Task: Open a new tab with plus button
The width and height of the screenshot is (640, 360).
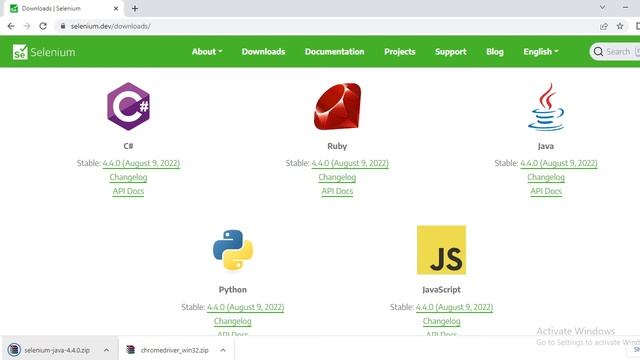Action: click(x=135, y=8)
